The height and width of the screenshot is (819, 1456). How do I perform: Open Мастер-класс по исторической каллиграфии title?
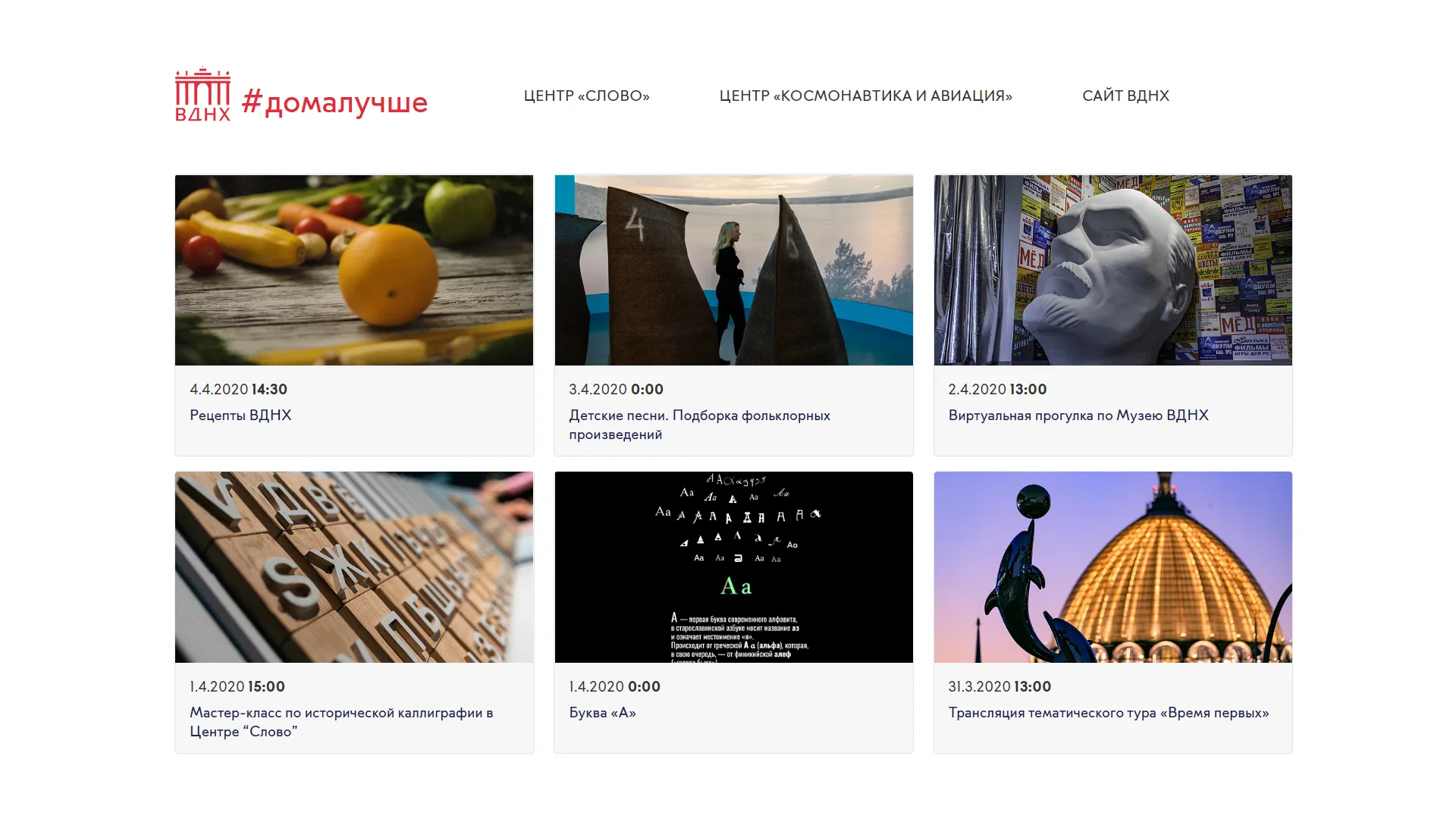click(341, 722)
